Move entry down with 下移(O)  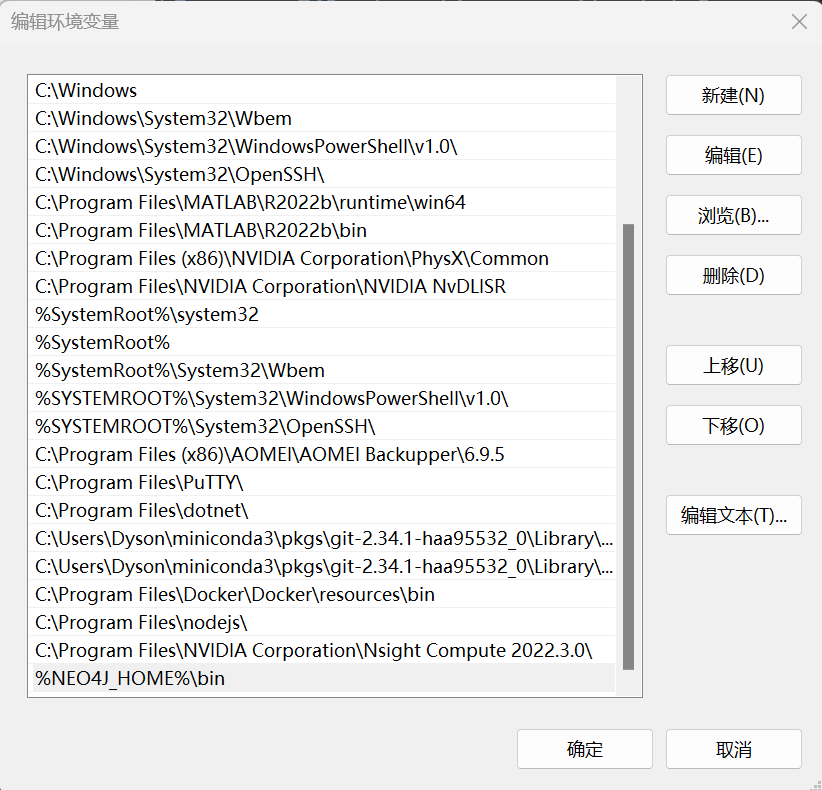pos(733,425)
